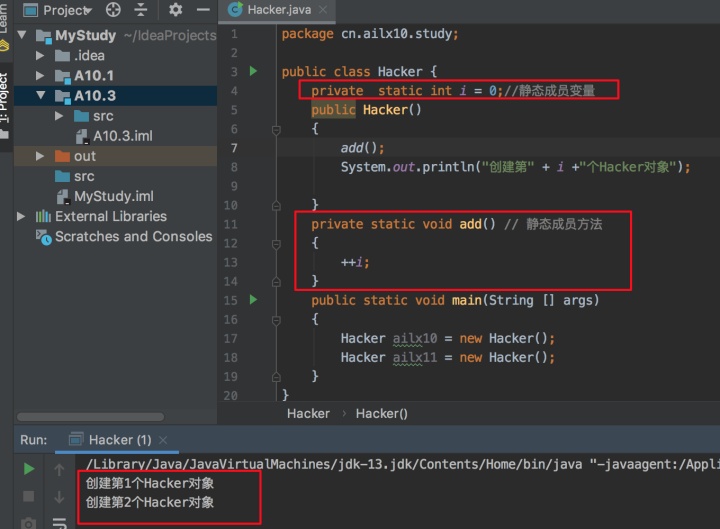Click the fold end marker at line 19
This screenshot has height=529, width=720.
pos(276,377)
